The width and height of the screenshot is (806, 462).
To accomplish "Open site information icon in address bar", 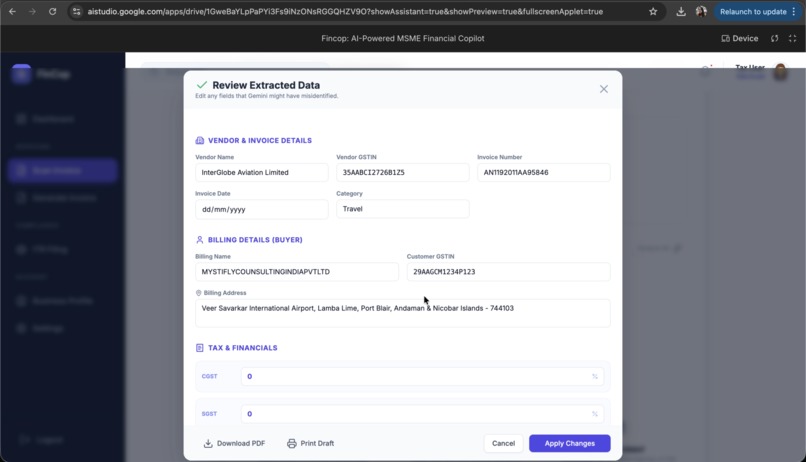I will [x=76, y=11].
